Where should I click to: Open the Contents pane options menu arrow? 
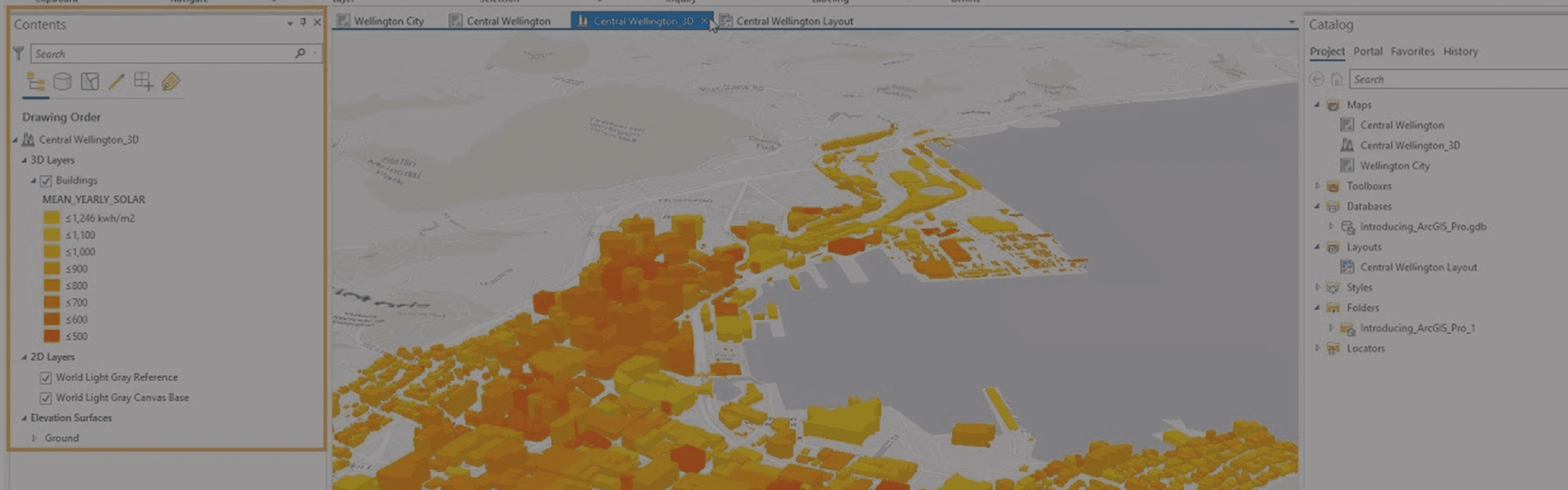[290, 23]
